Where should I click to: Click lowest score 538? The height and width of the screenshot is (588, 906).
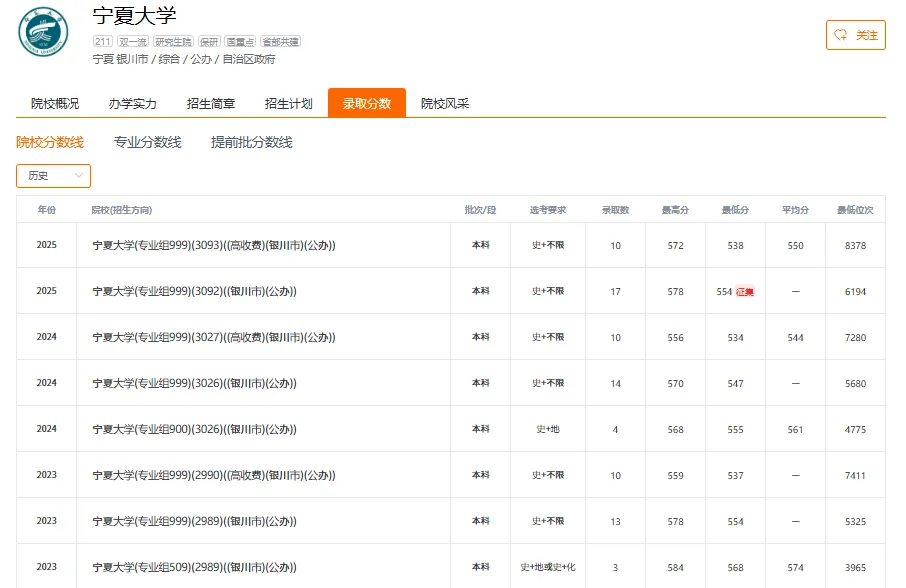(x=736, y=245)
